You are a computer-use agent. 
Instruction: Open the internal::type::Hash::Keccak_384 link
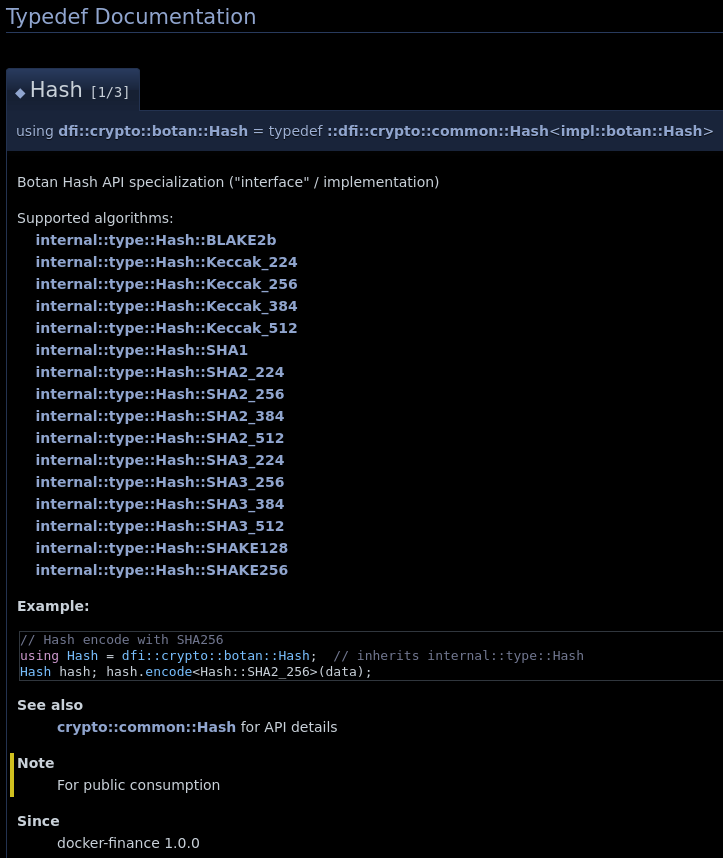166,306
